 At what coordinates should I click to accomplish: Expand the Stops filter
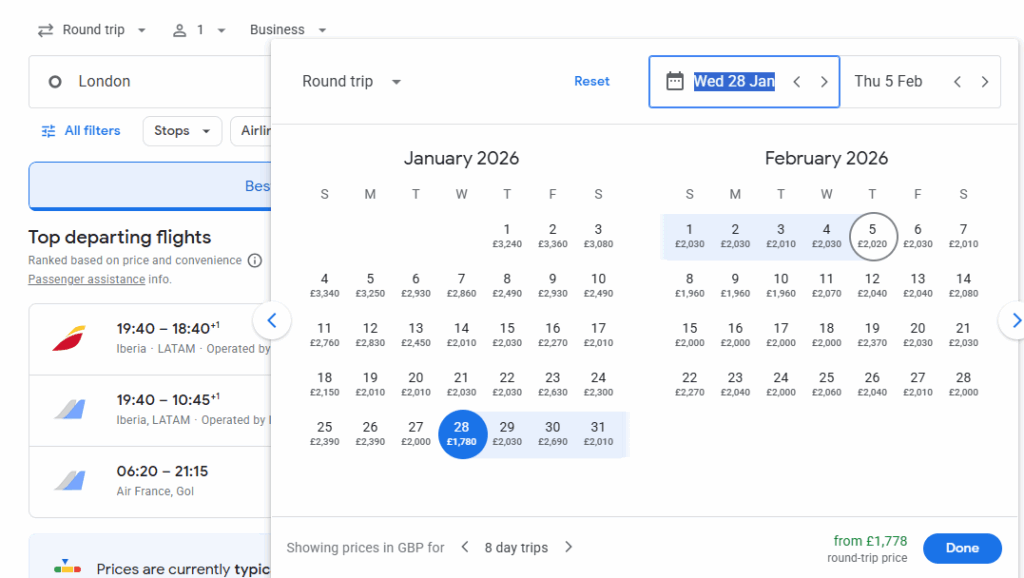click(182, 131)
